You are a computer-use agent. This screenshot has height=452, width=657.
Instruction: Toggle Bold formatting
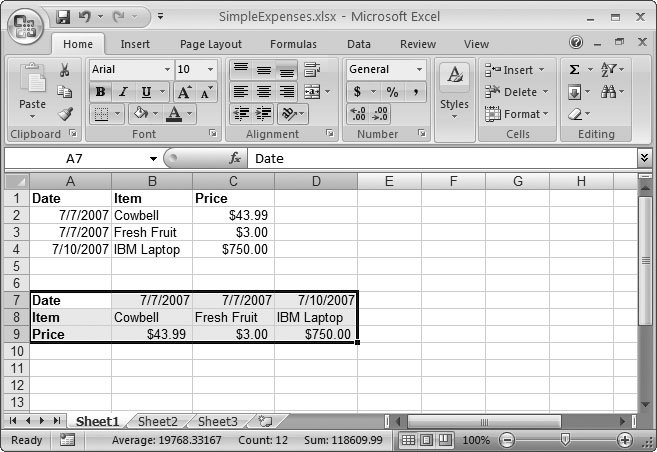coord(100,92)
